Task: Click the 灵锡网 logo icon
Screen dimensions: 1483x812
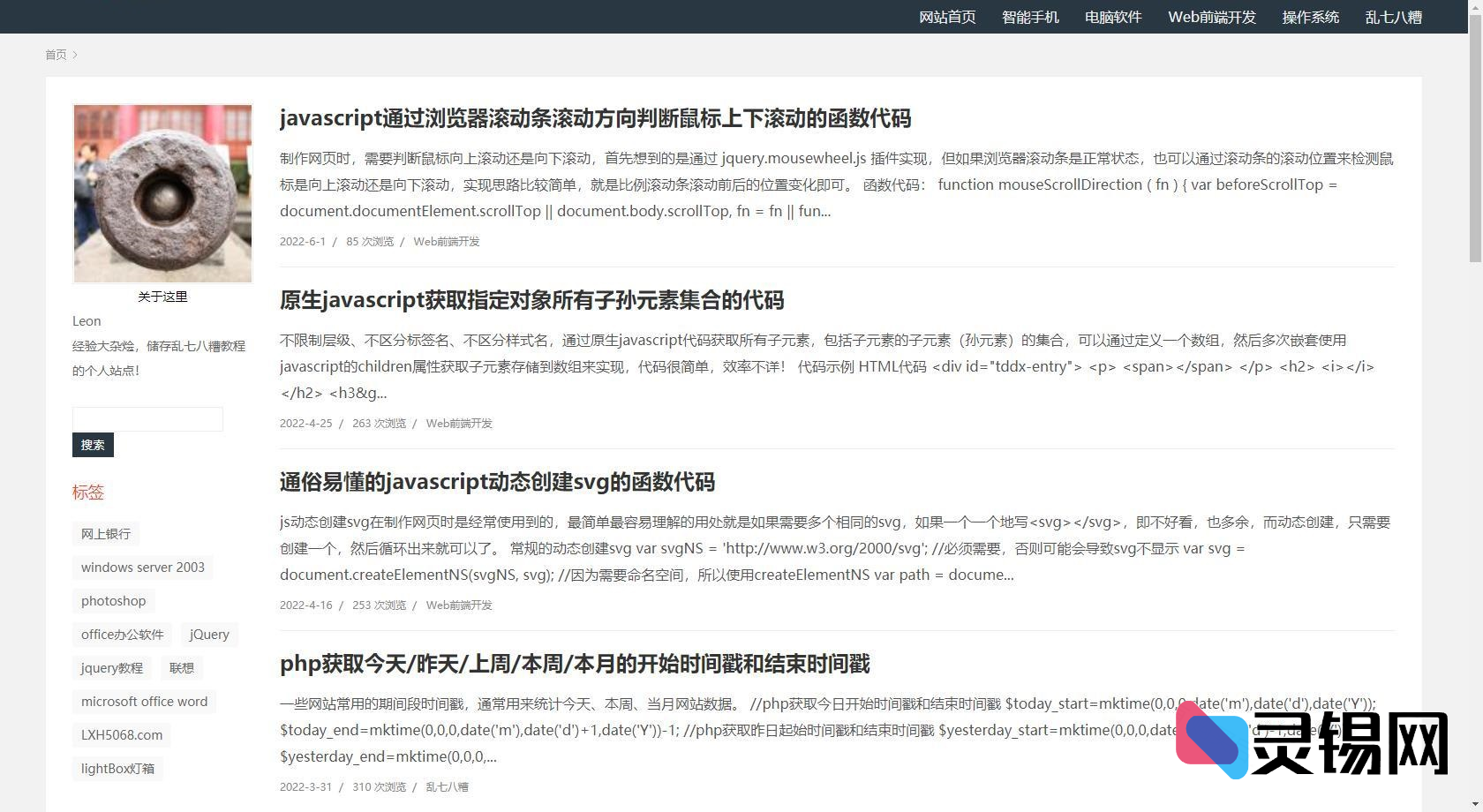Action: (1213, 742)
